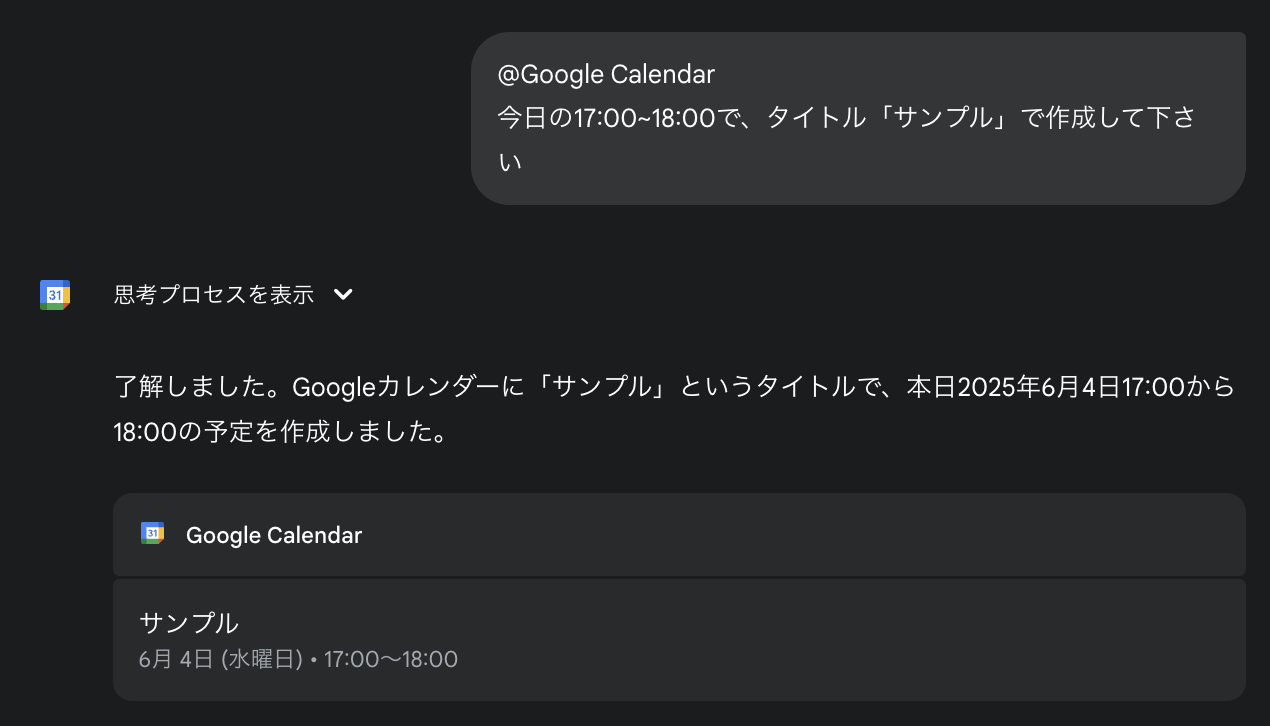
Task: Show the thinking process via 思考プロセスを表示 label
Action: coord(213,294)
